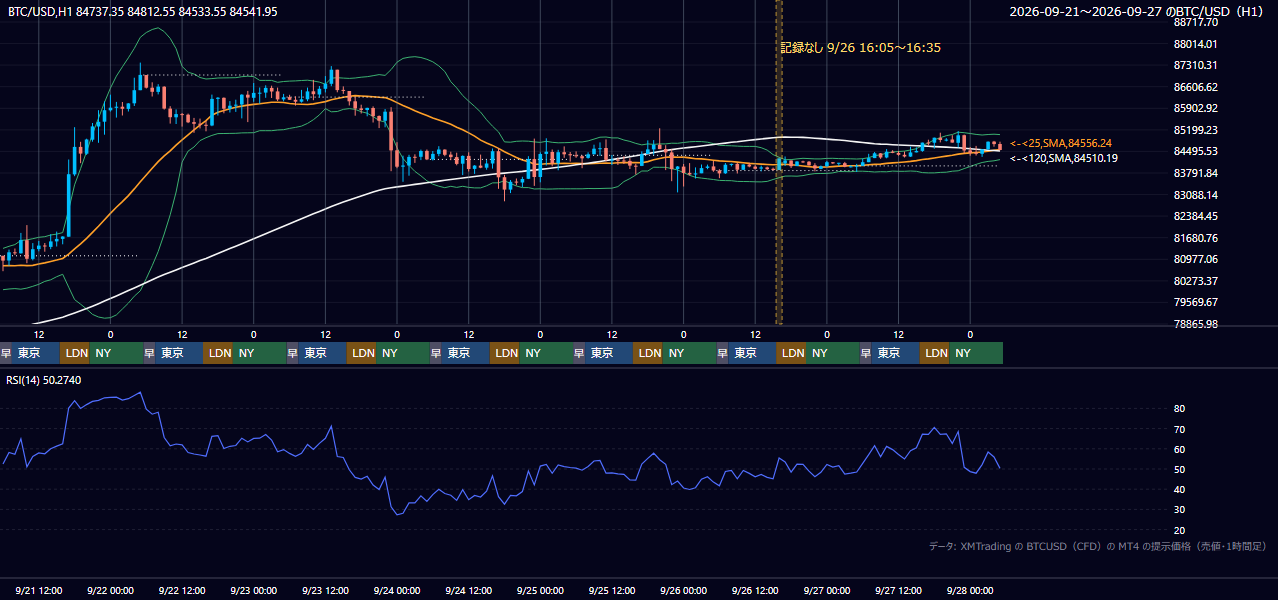Click the 9/25 00:00 date label
Screen dimensions: 1278x600
[541, 590]
